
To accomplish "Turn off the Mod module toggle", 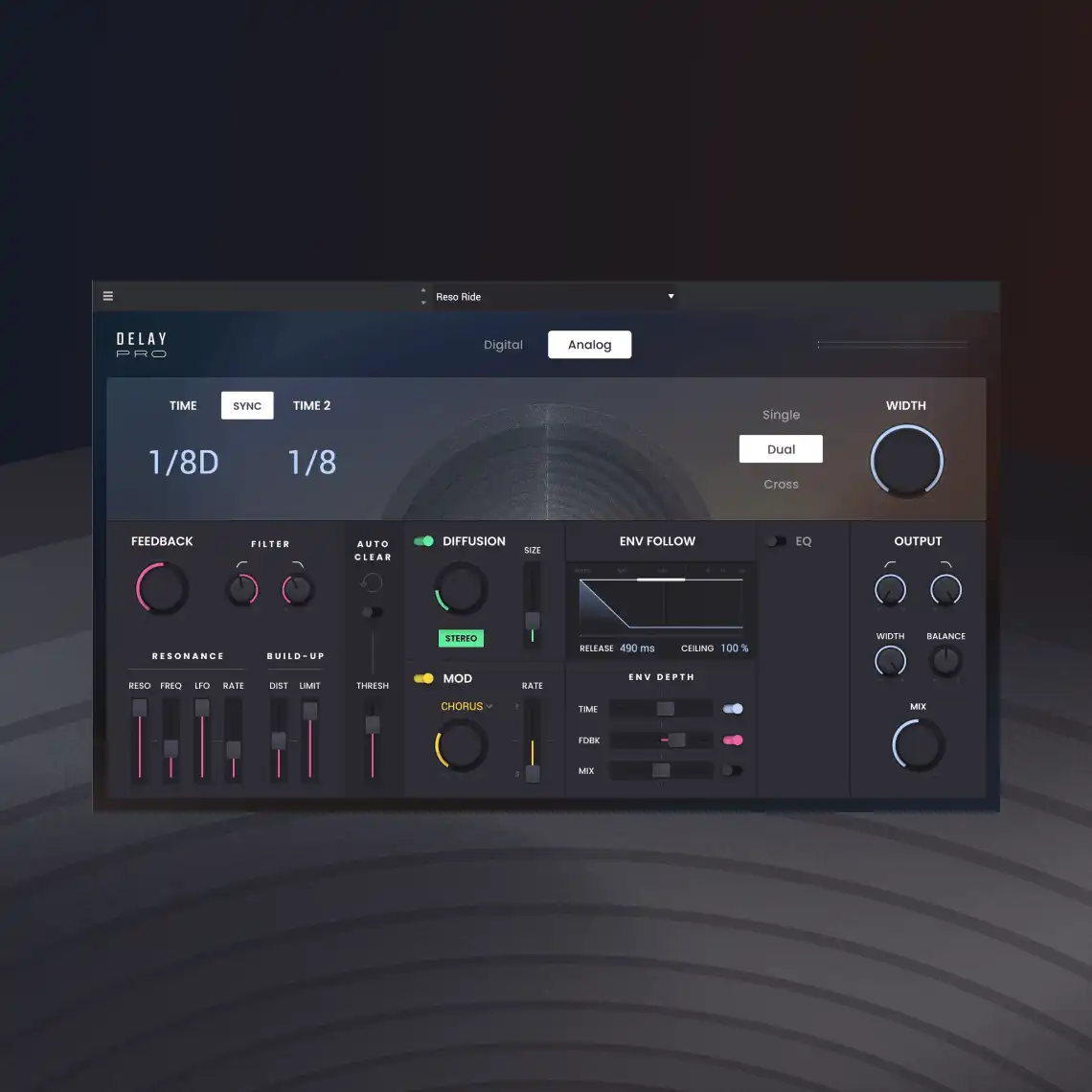I will (422, 678).
